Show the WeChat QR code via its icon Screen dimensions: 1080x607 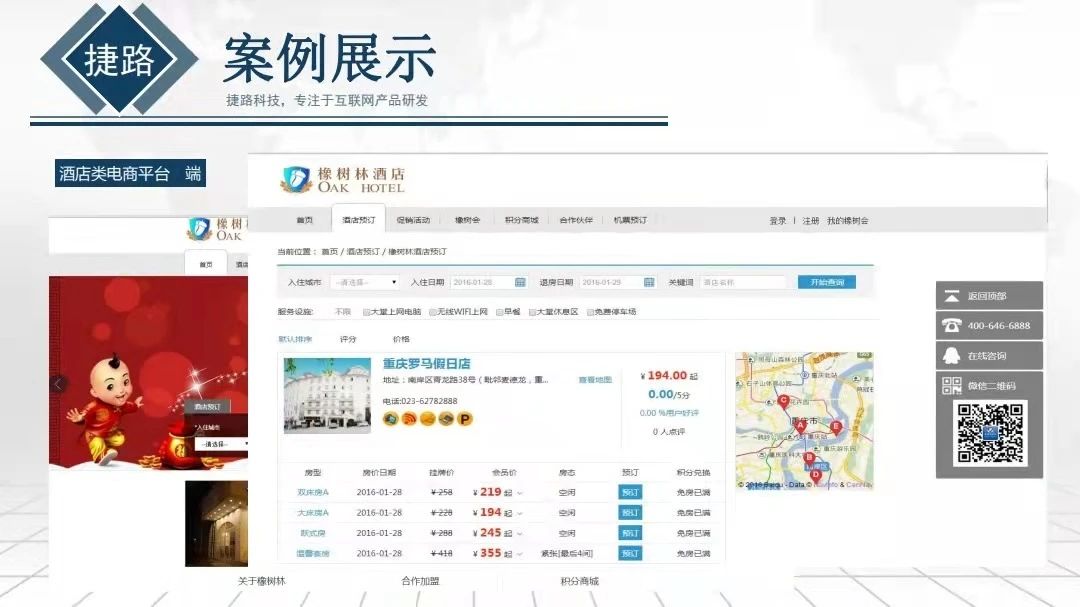[x=953, y=384]
